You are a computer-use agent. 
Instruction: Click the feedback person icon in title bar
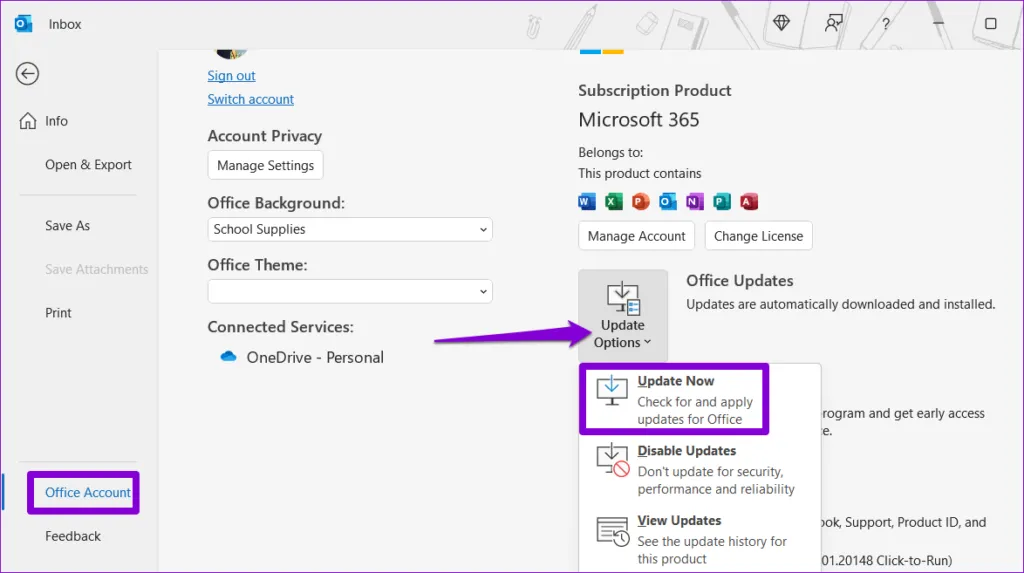coord(833,23)
